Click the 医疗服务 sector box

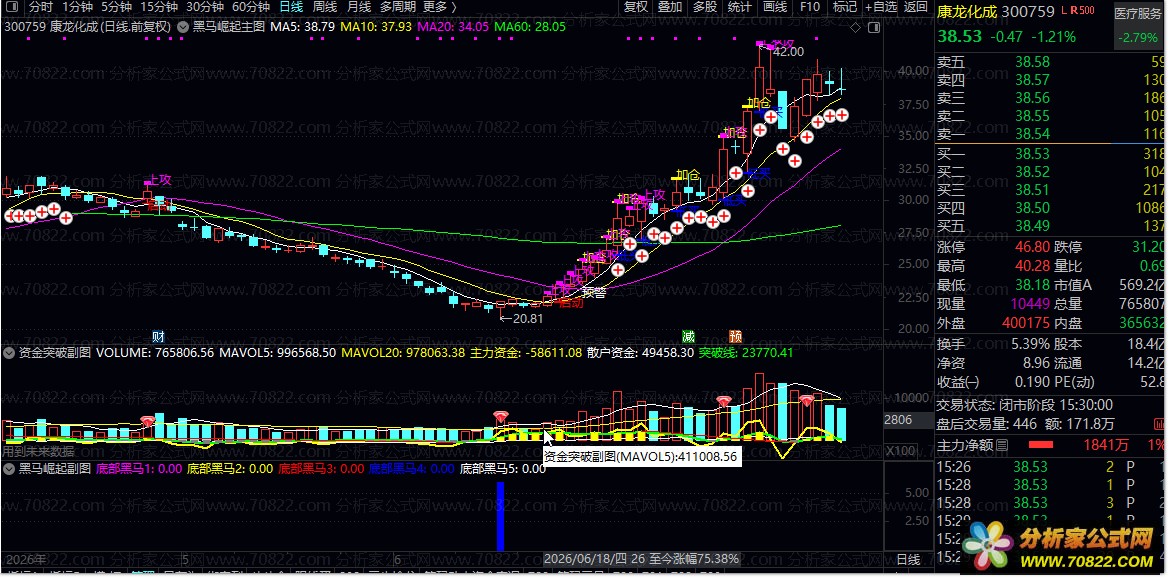point(1138,25)
